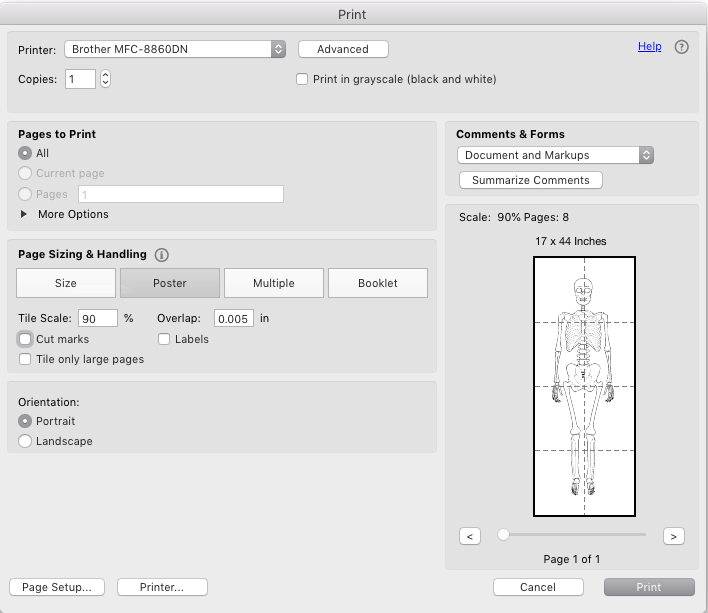Click the Tile Scale input field
Image resolution: width=708 pixels, height=613 pixels.
click(x=98, y=318)
